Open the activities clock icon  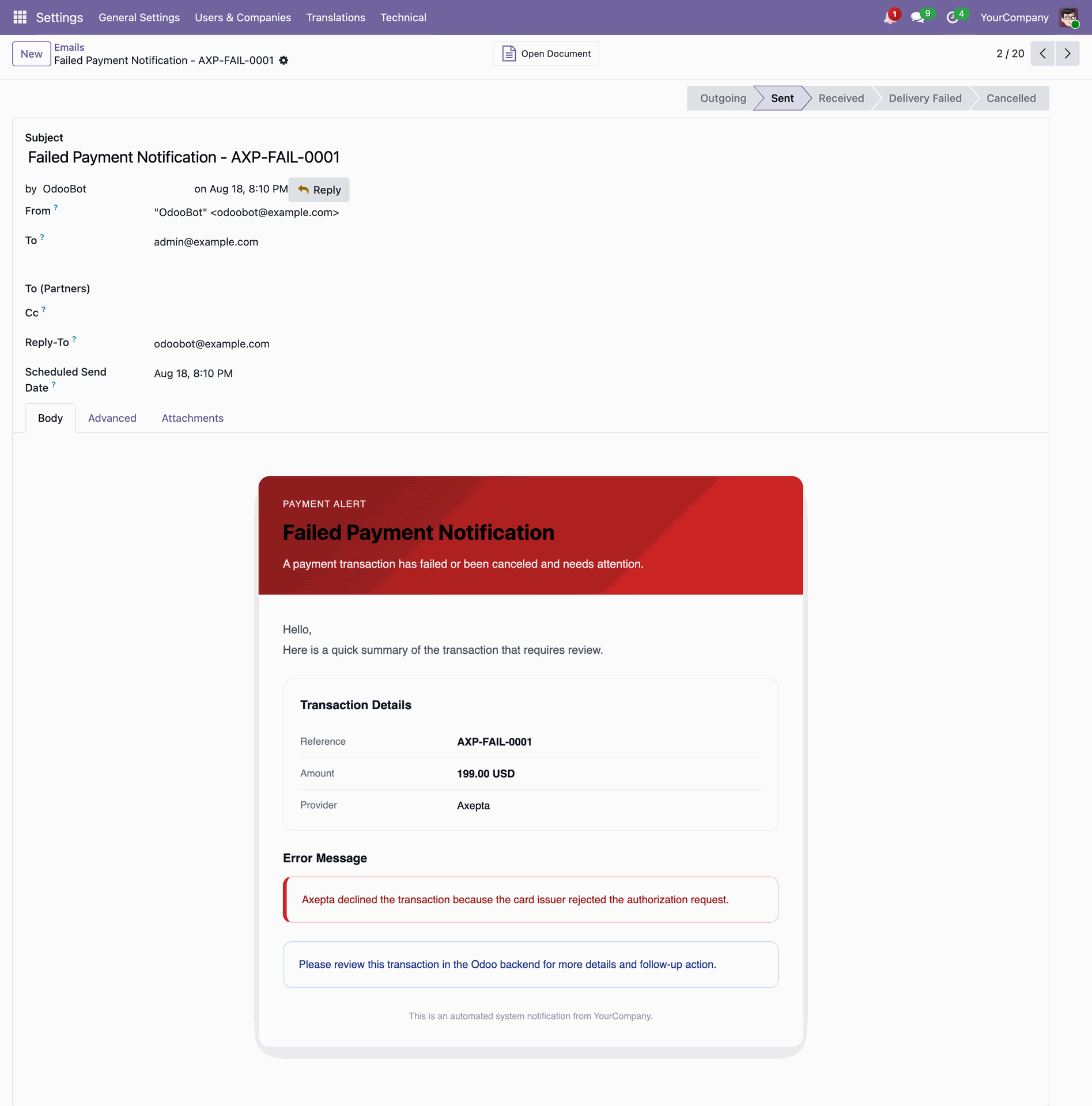coord(953,17)
